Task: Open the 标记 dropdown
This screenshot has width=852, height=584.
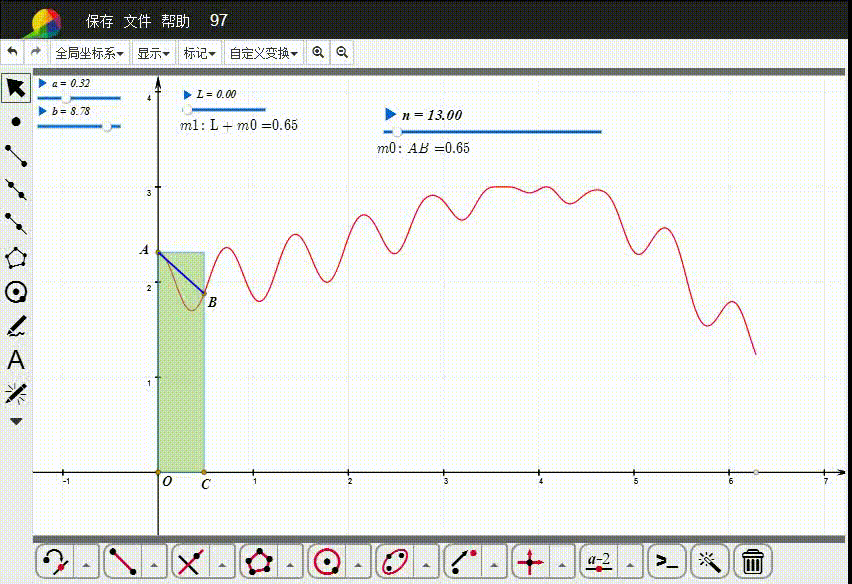Action: coord(199,53)
